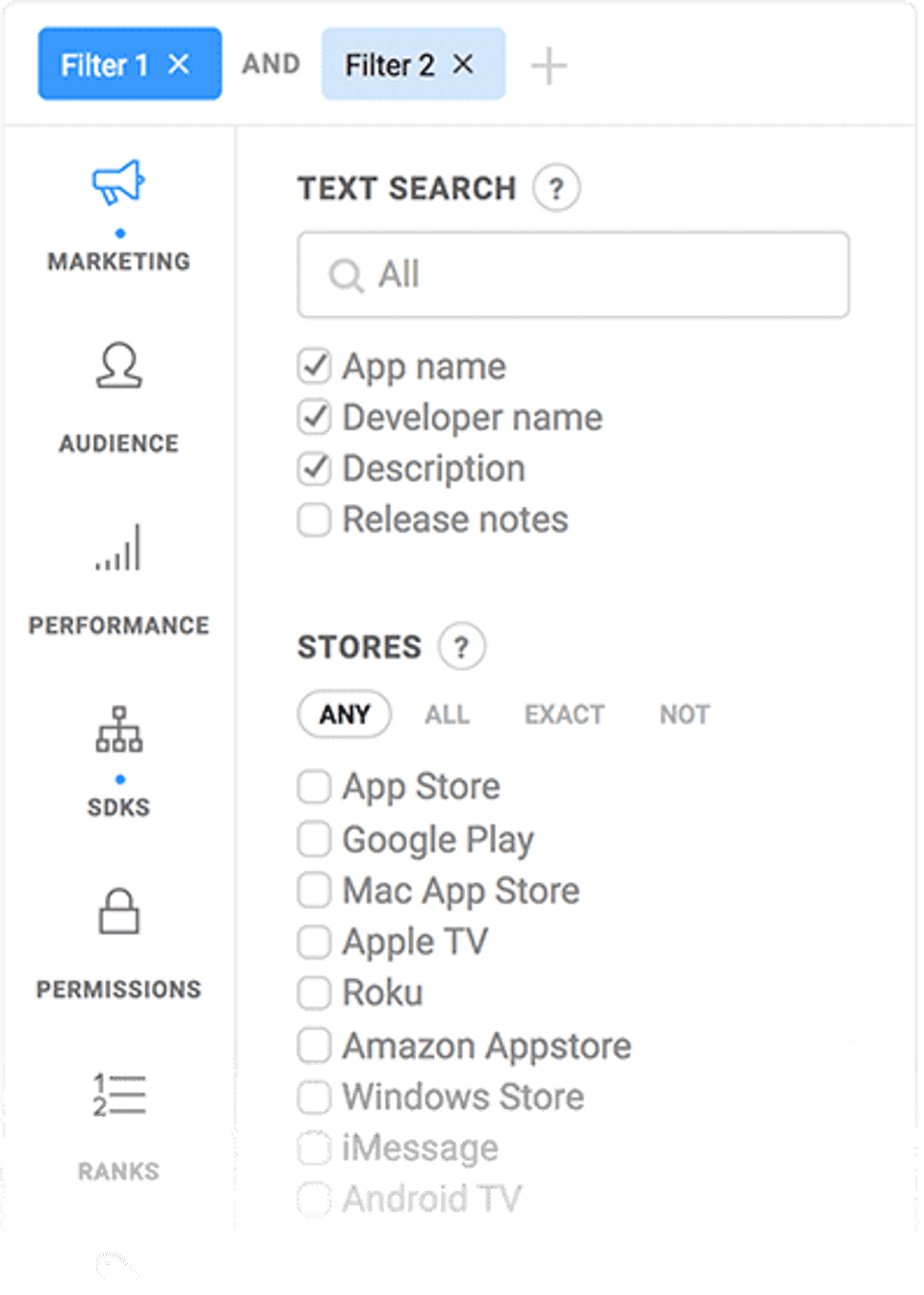924x1295 pixels.
Task: Click the Stores help question mark
Action: (461, 647)
